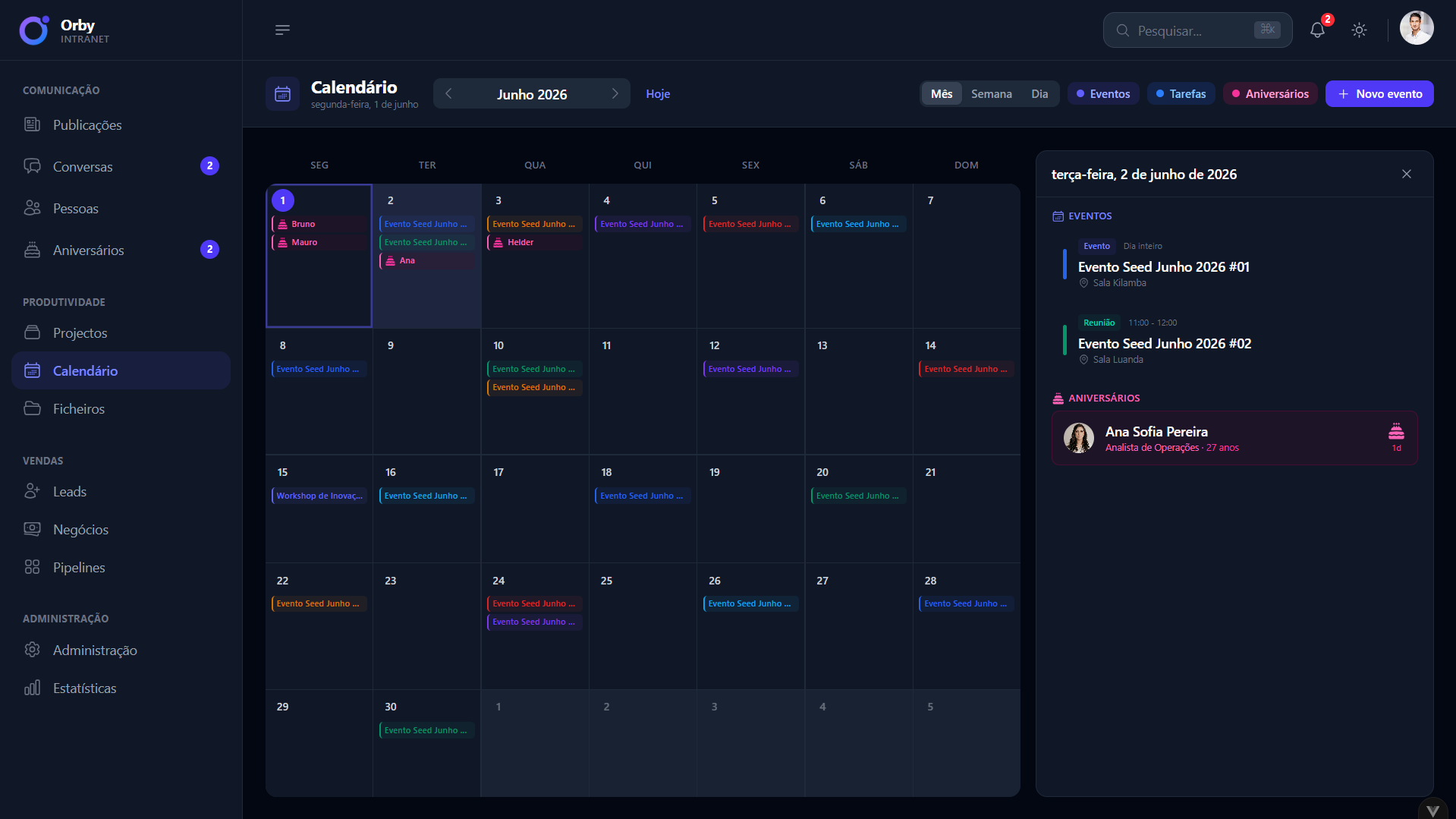Click the Pipelines grid icon

32,567
